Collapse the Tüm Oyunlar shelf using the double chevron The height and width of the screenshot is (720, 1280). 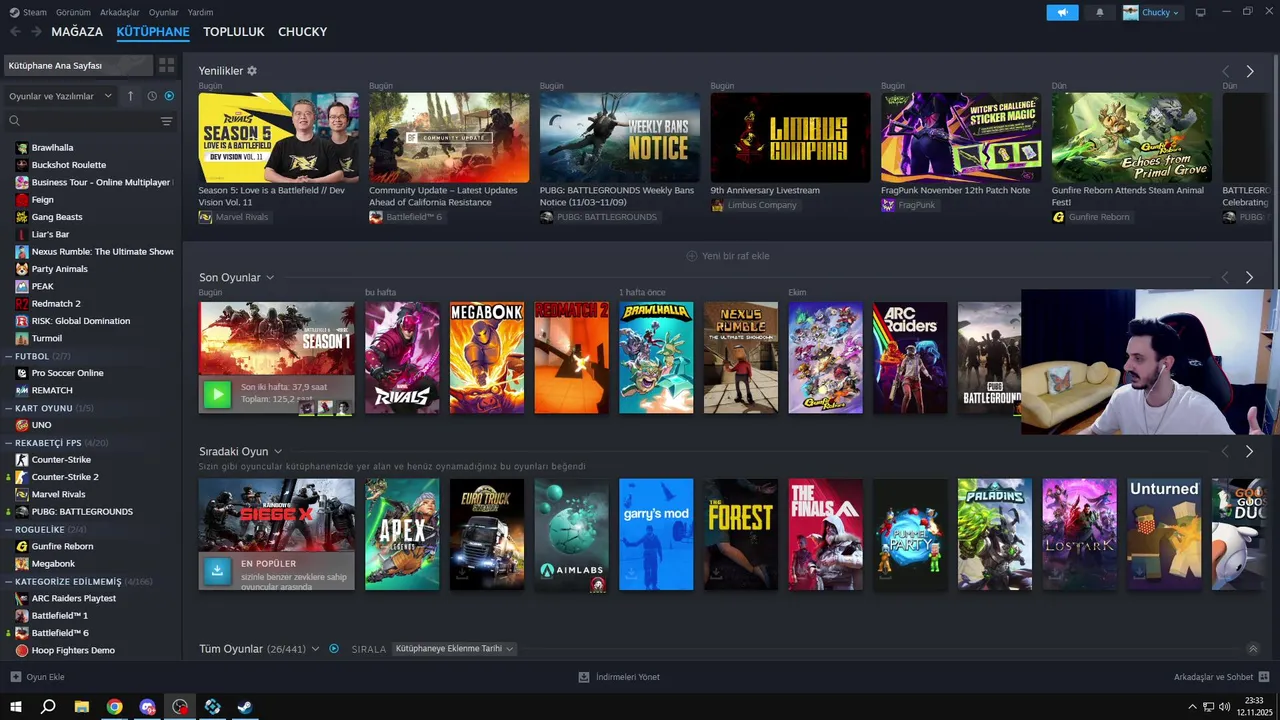coord(1253,649)
